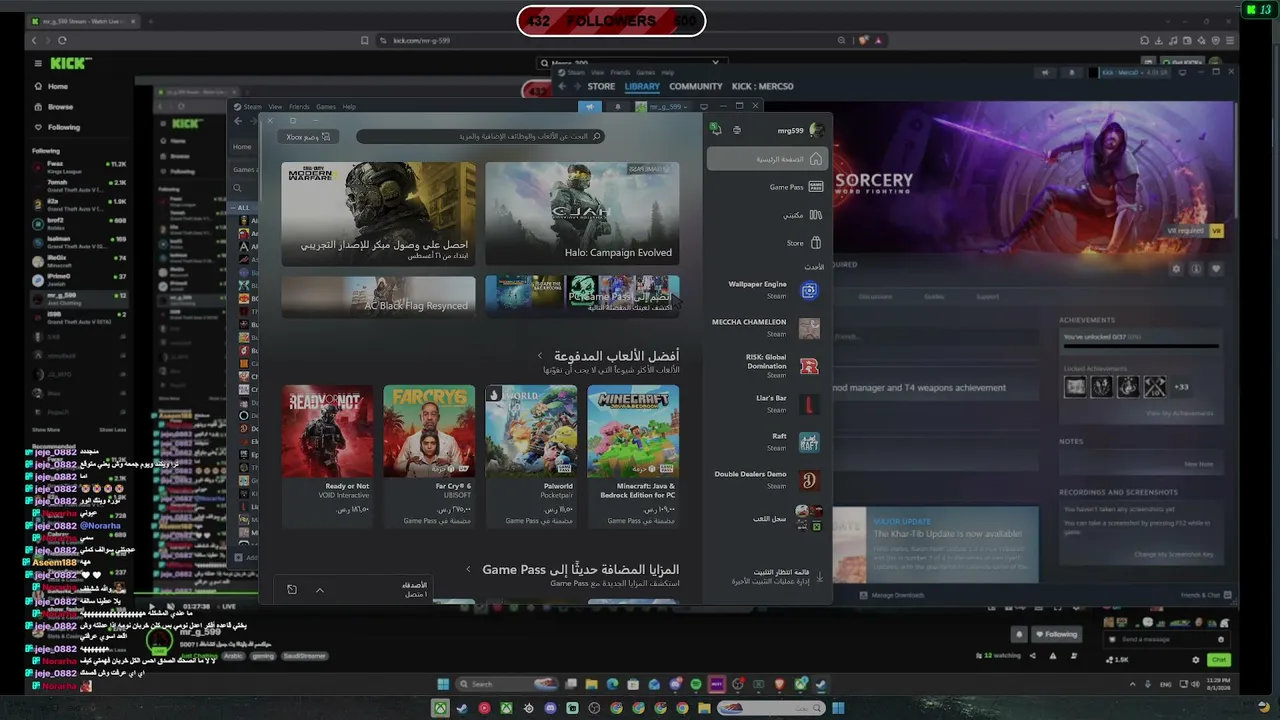The width and height of the screenshot is (1280, 720).
Task: Click the Windows taskbar Search box
Action: [507, 684]
